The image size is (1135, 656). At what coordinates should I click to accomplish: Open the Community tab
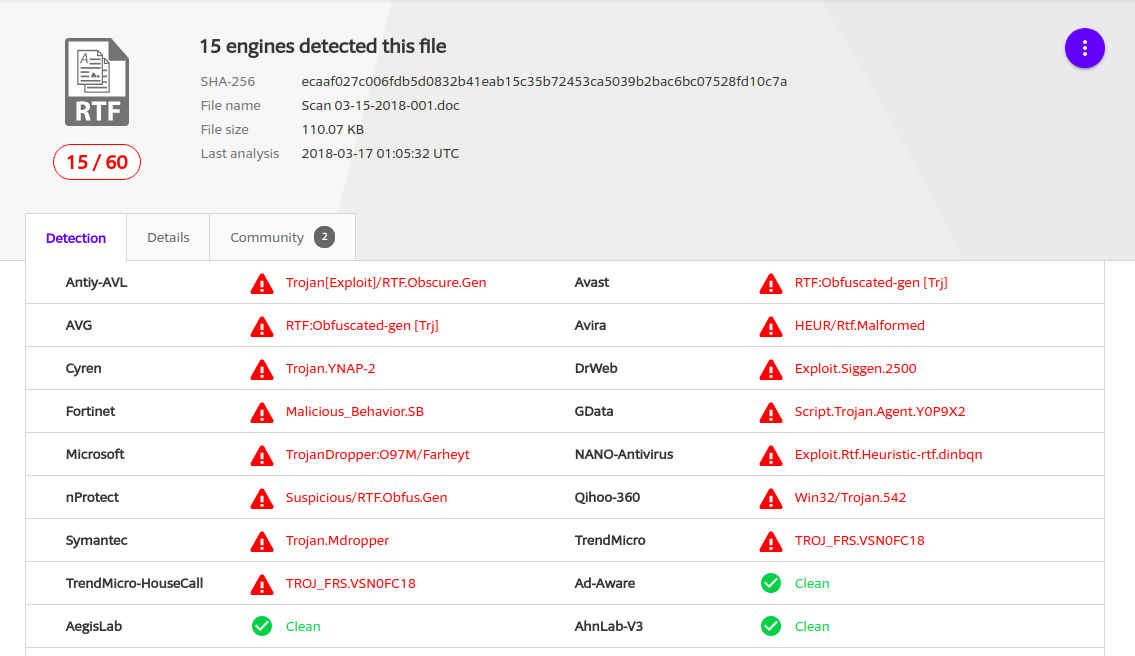tap(282, 237)
